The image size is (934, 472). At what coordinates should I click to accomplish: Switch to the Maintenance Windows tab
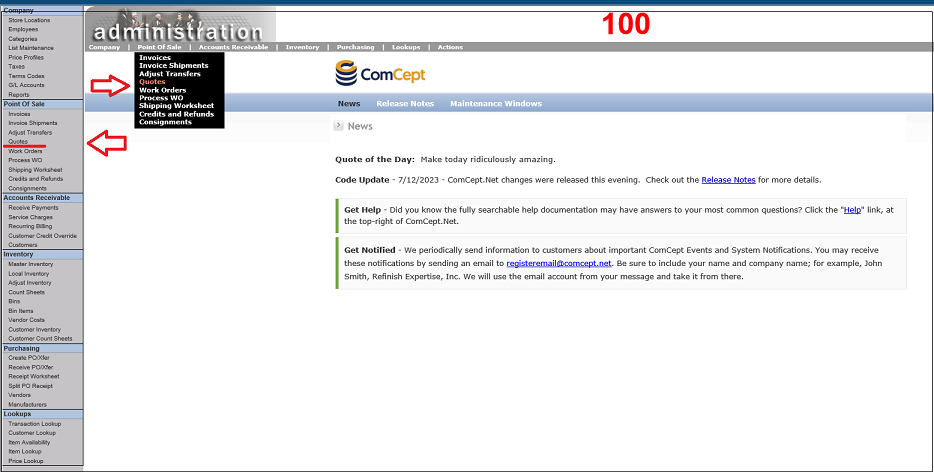tap(495, 104)
